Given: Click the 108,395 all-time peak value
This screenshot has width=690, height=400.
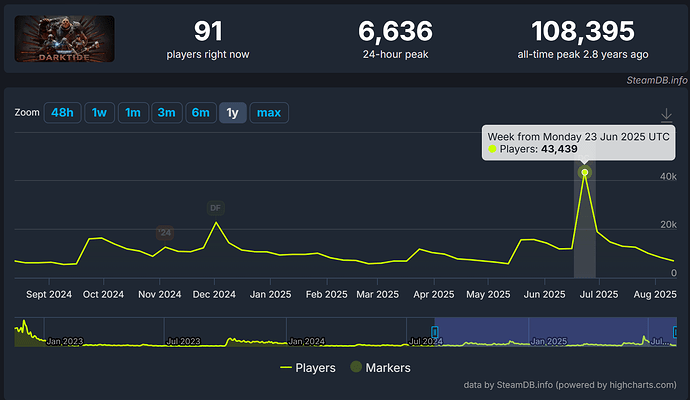Looking at the screenshot, I should tap(583, 31).
